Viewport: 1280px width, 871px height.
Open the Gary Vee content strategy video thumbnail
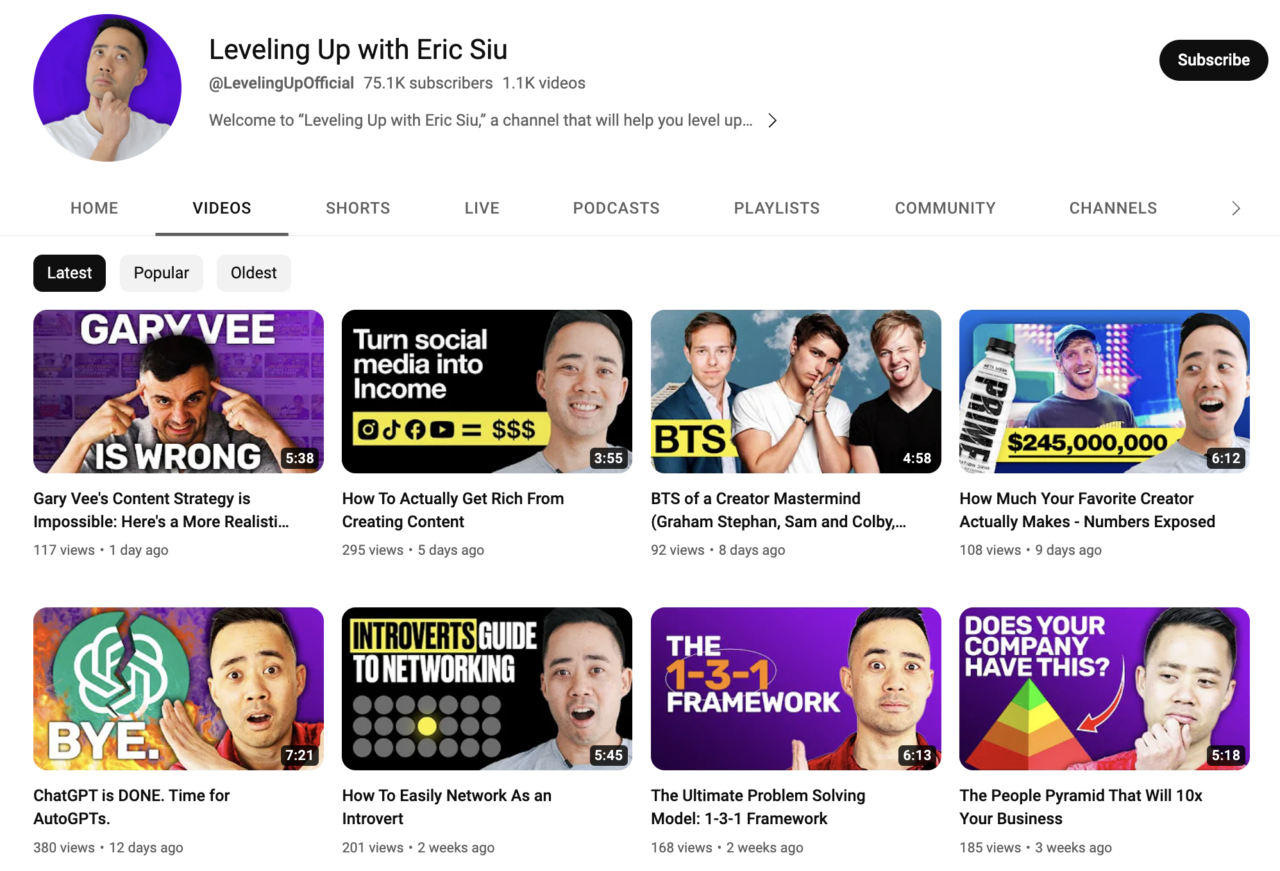(x=178, y=391)
